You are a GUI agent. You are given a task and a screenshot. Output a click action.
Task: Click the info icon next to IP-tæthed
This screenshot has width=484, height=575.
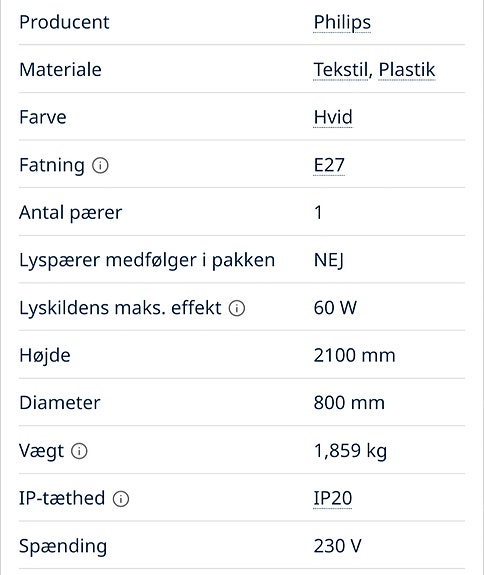121,499
